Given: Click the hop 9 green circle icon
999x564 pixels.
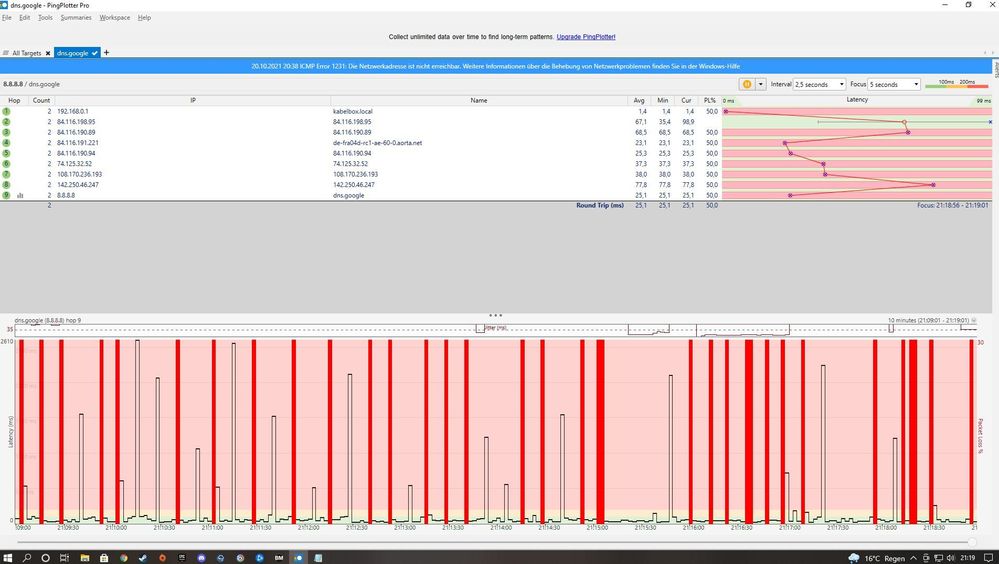Looking at the screenshot, I should point(6,195).
